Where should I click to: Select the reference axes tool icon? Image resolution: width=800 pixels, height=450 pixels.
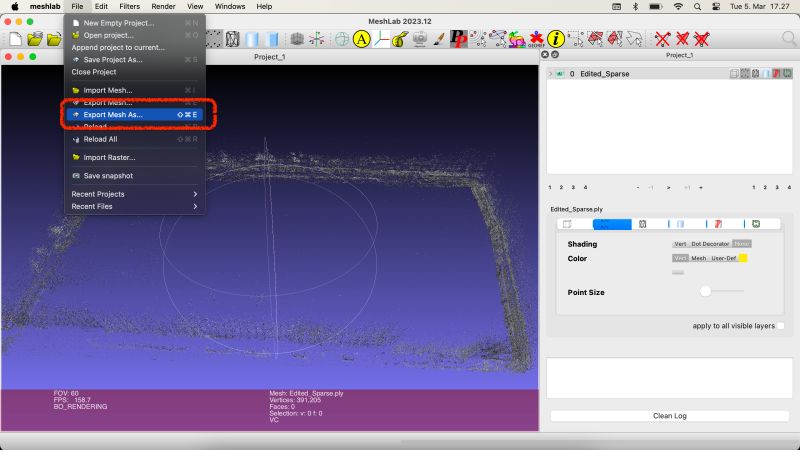point(381,39)
